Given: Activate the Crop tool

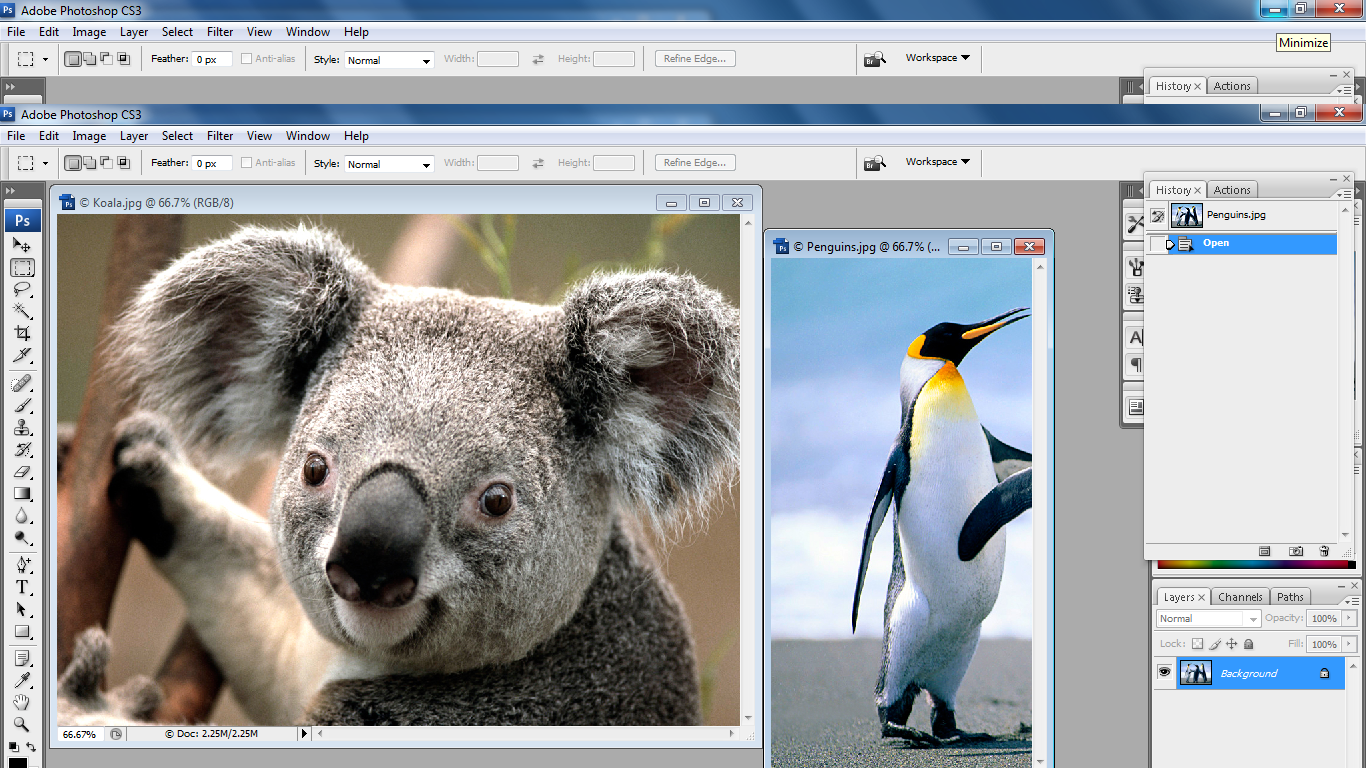Looking at the screenshot, I should point(22,333).
